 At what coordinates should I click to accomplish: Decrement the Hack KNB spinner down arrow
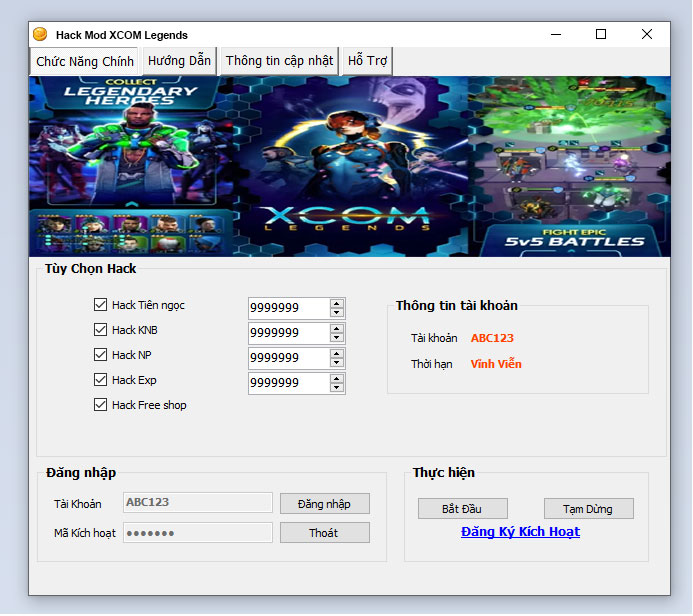pos(336,338)
